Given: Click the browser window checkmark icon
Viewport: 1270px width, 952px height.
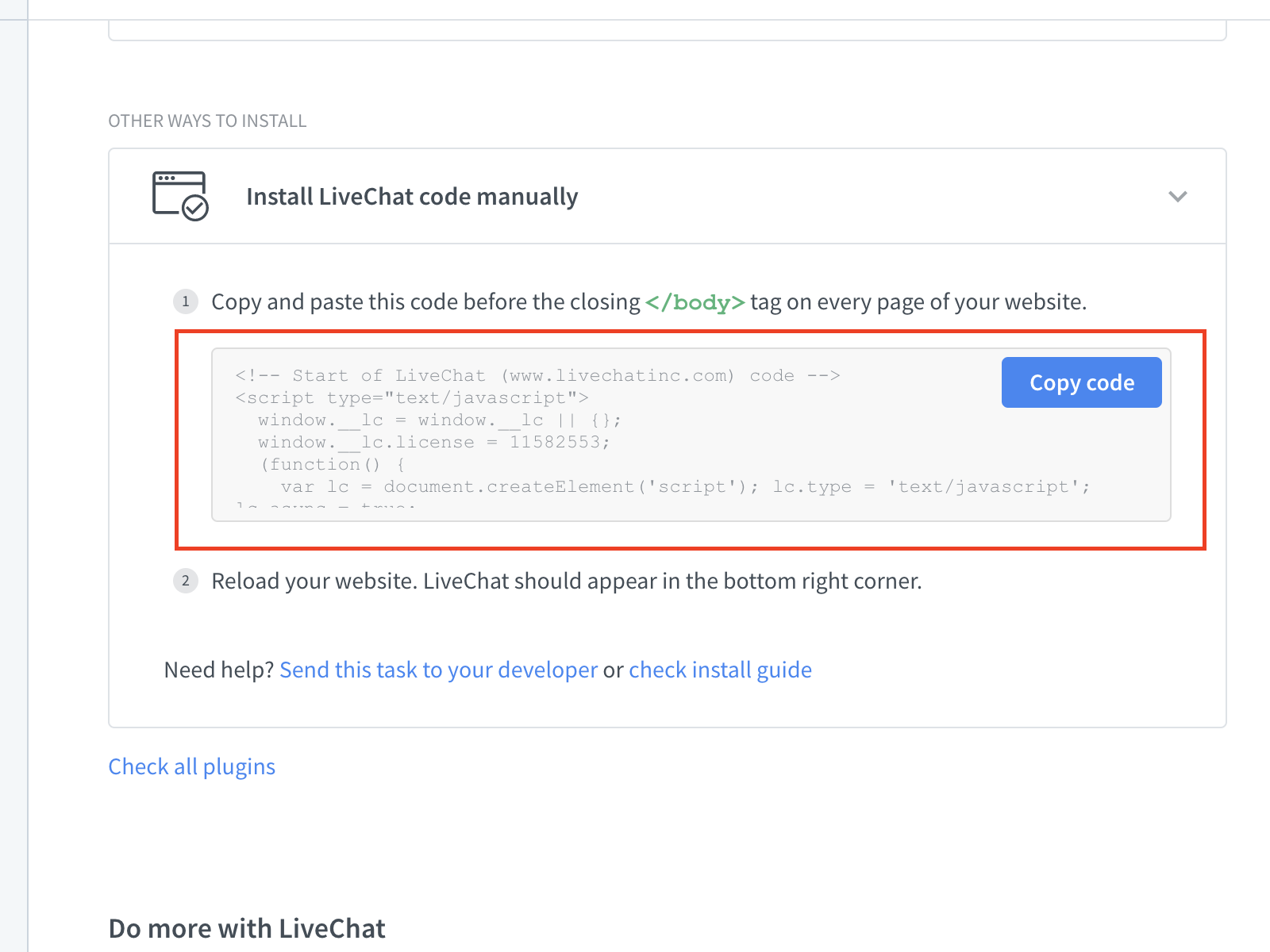Looking at the screenshot, I should coord(180,196).
